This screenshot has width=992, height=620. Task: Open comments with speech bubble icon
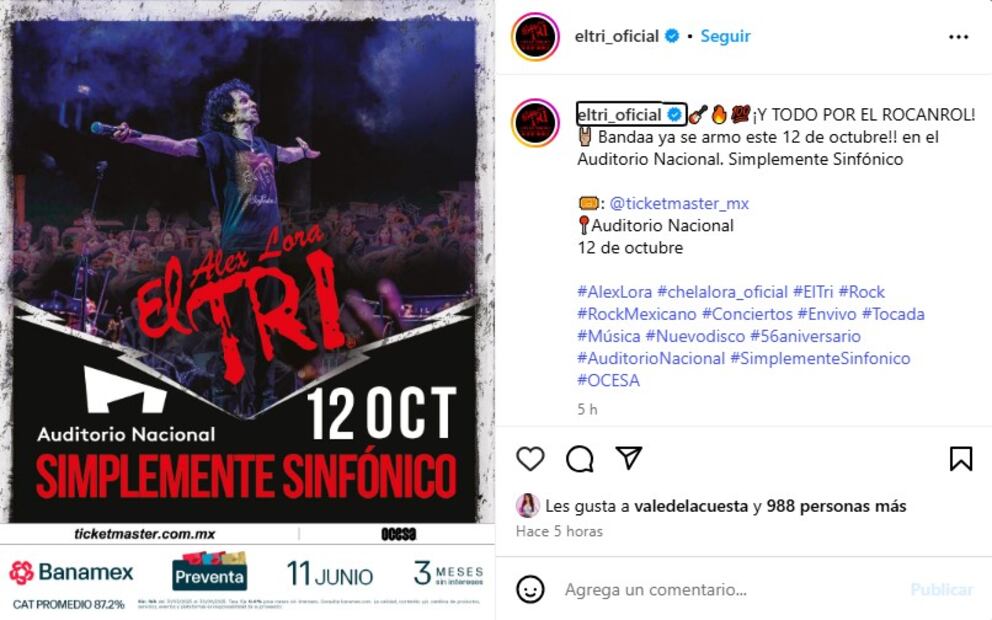[580, 459]
